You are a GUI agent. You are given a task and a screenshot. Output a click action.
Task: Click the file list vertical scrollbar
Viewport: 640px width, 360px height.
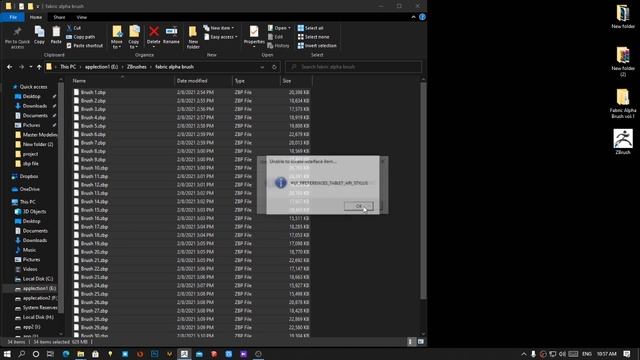(x=423, y=191)
